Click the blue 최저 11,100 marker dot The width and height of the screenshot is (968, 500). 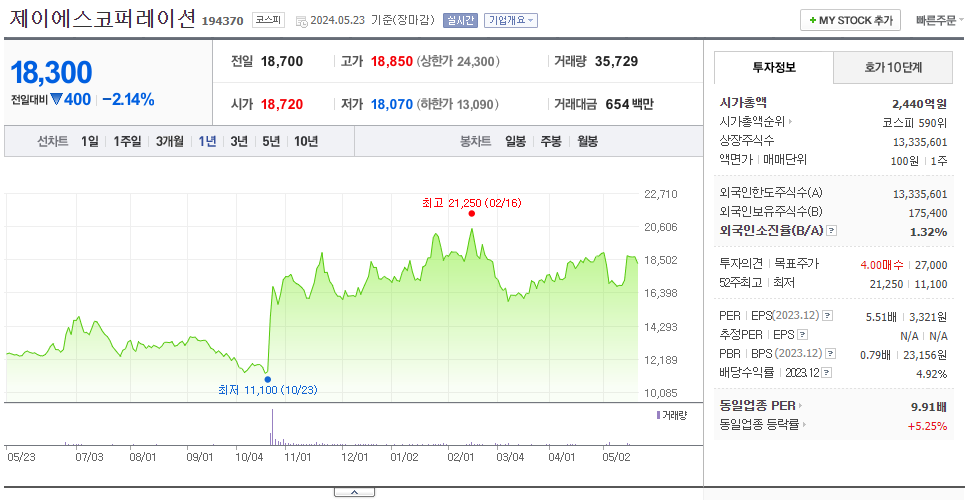[x=267, y=379]
